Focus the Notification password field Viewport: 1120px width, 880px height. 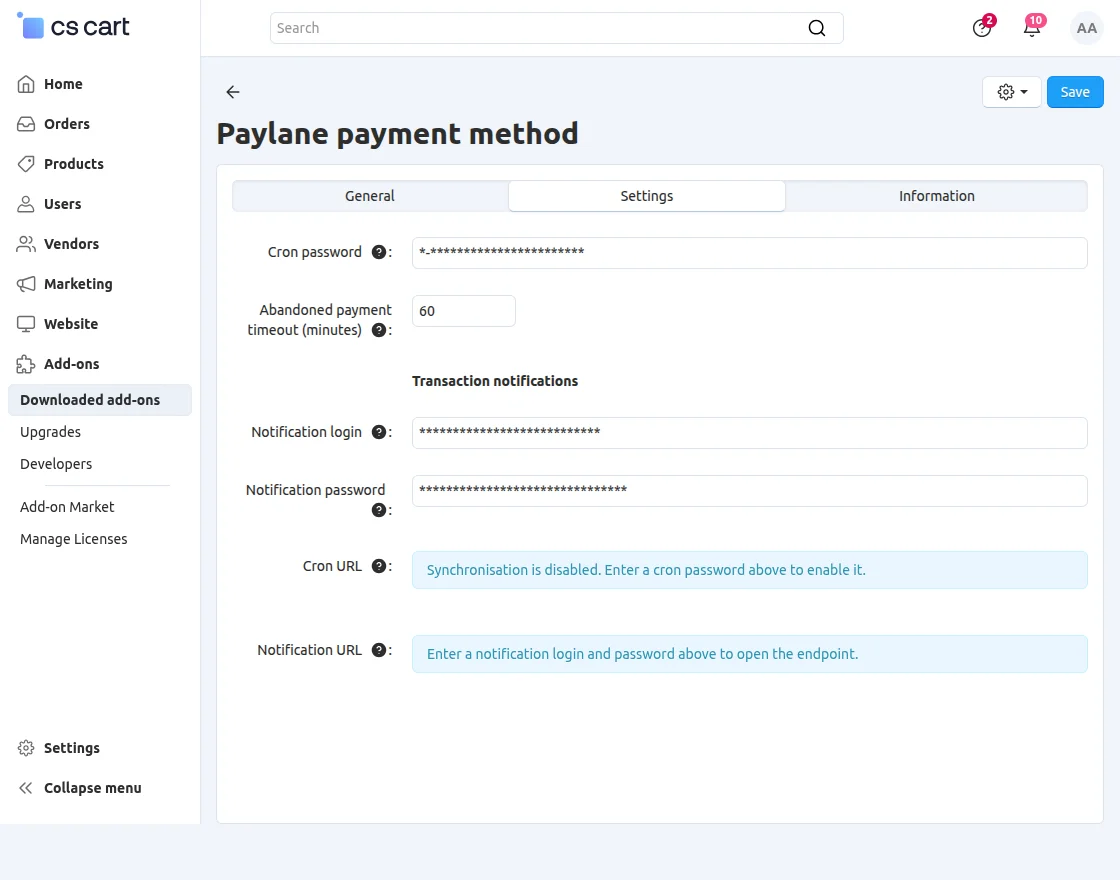[x=749, y=491]
